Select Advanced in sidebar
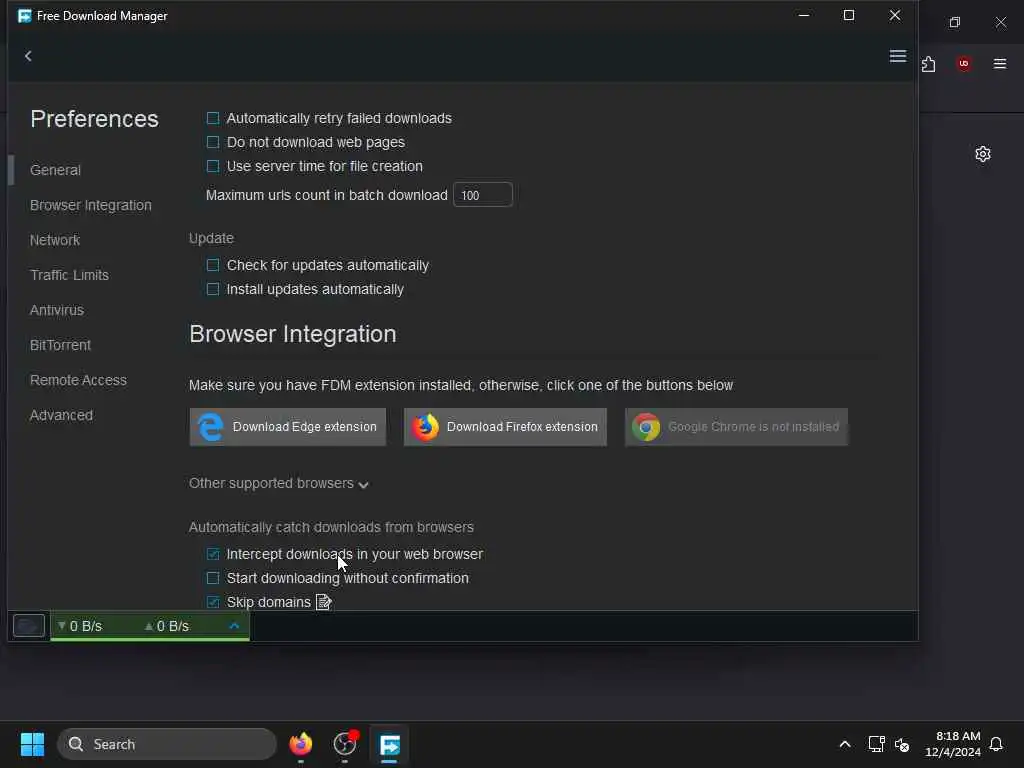The width and height of the screenshot is (1024, 768). pos(61,415)
